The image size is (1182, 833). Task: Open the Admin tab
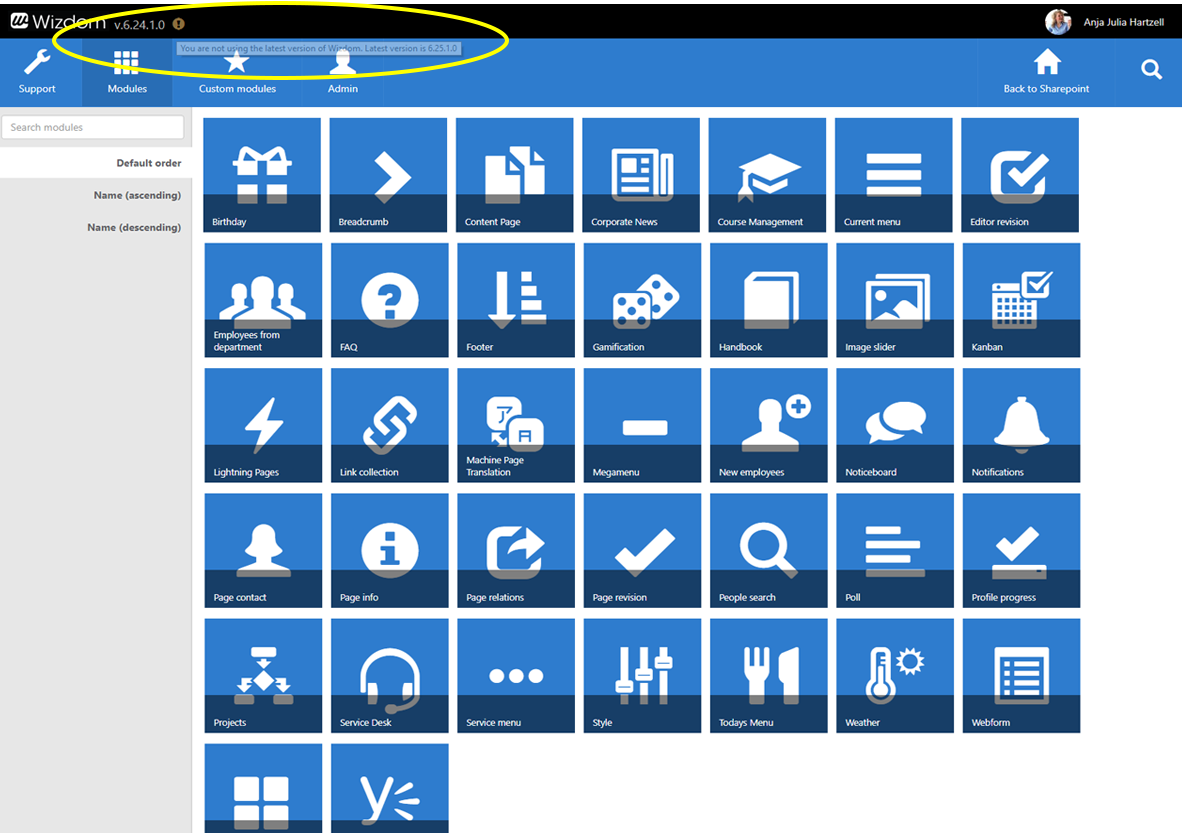click(342, 72)
